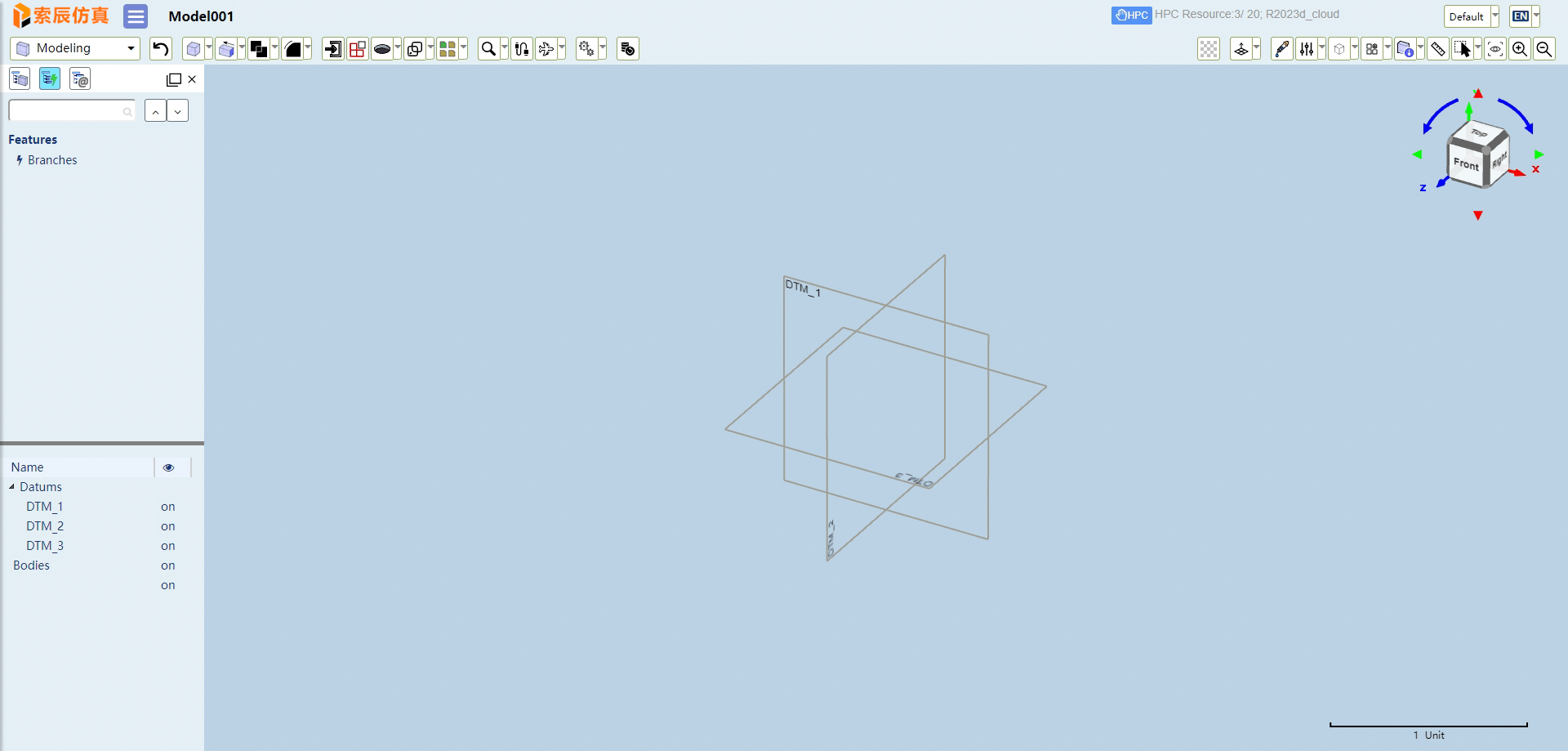
Task: Switch to the body tree panel icon
Action: (20, 79)
